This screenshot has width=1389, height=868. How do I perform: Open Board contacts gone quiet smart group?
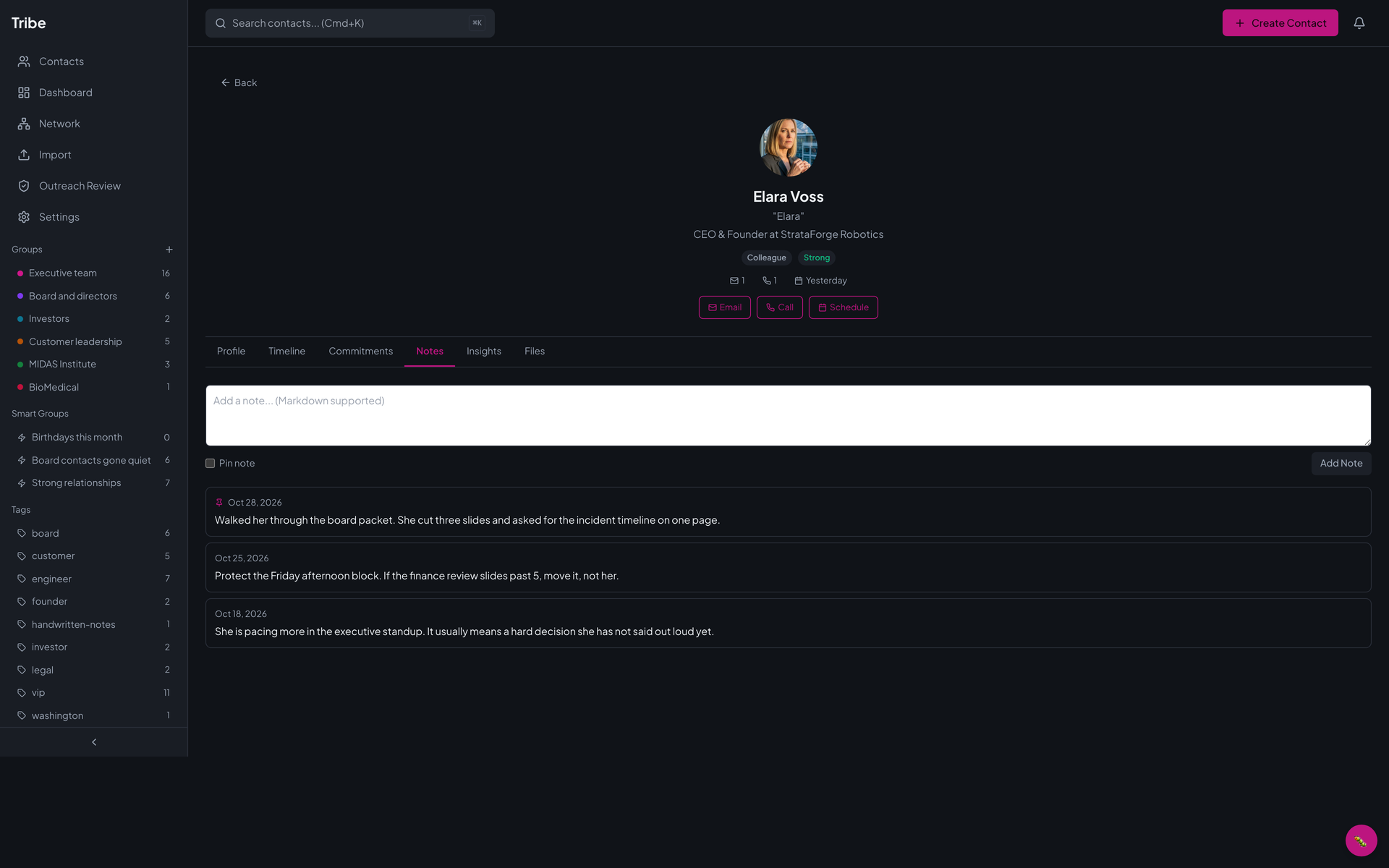(93, 461)
